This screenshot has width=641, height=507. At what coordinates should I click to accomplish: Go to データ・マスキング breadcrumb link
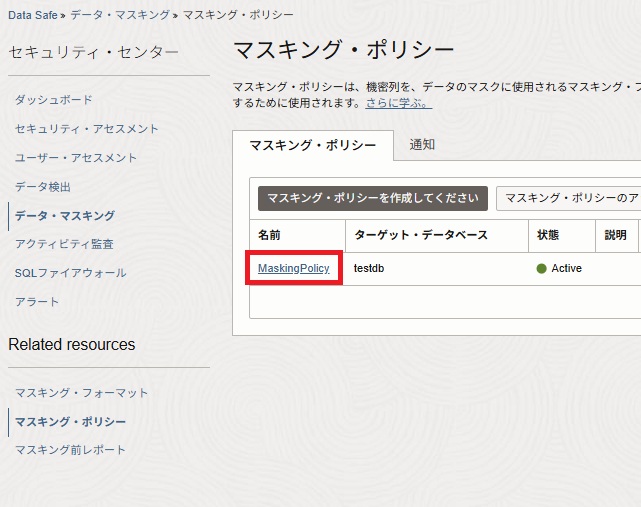coord(120,15)
